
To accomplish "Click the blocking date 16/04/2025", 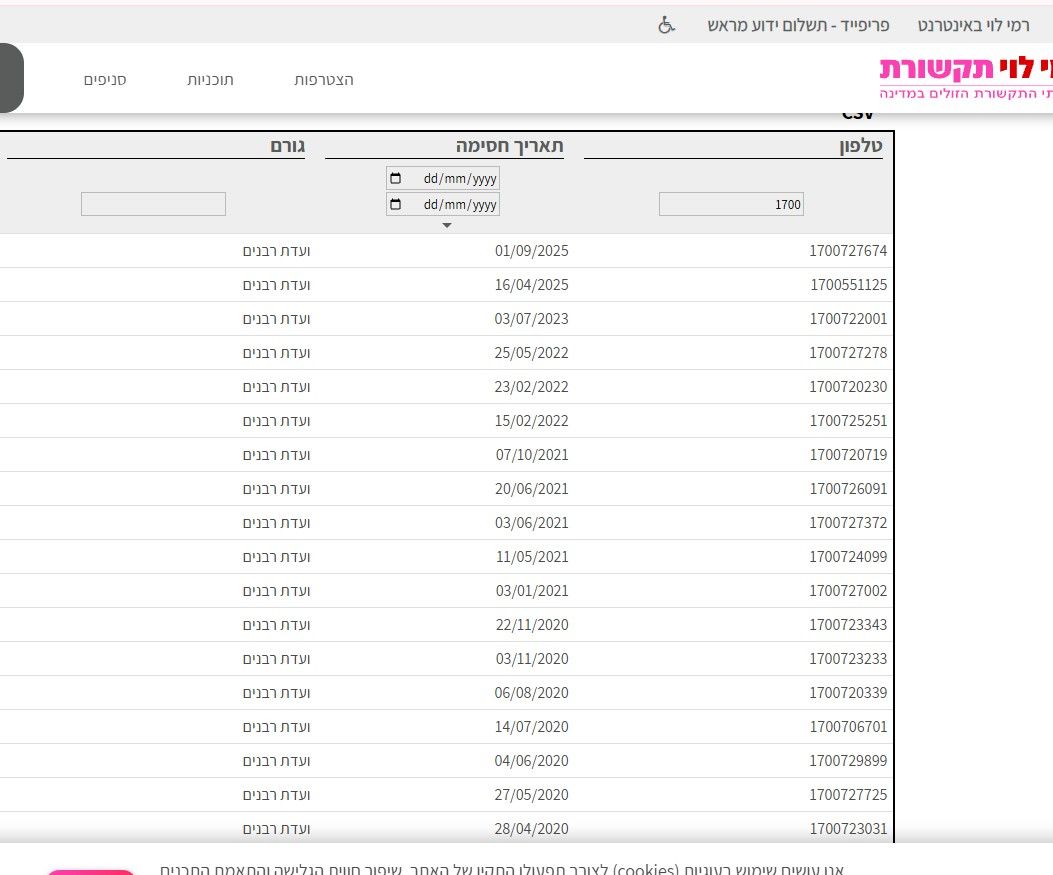I will pos(531,285).
